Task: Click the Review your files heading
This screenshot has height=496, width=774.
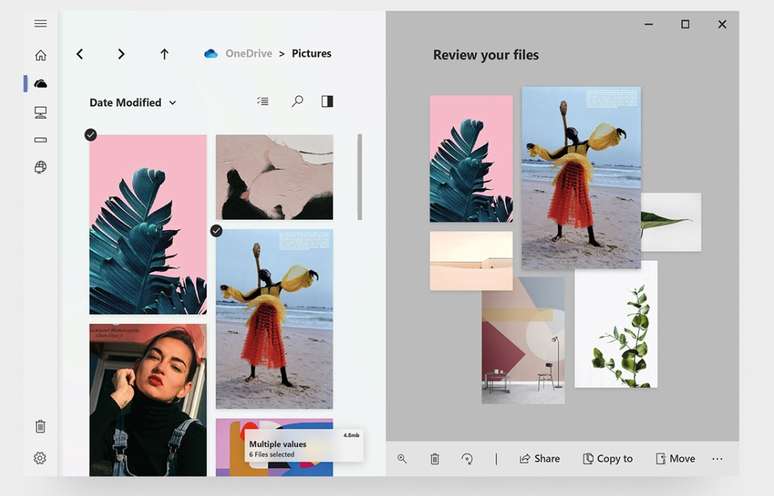Action: tap(486, 55)
